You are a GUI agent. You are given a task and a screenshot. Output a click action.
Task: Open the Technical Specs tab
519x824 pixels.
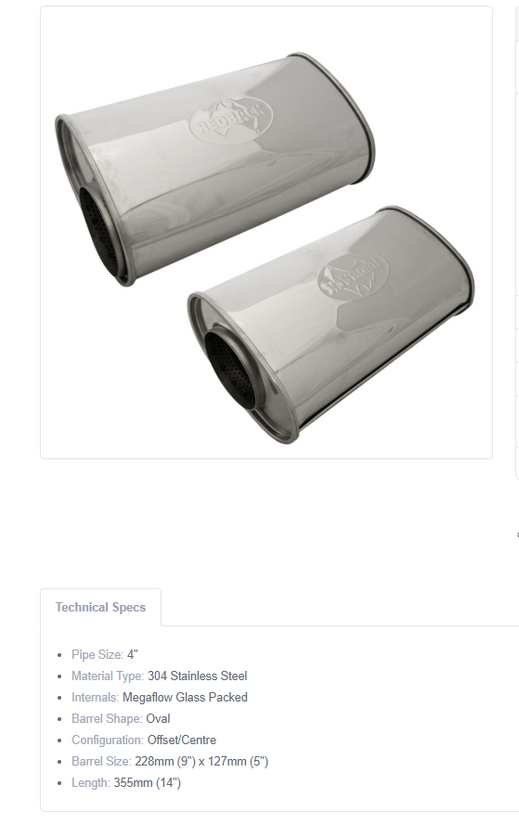point(100,607)
